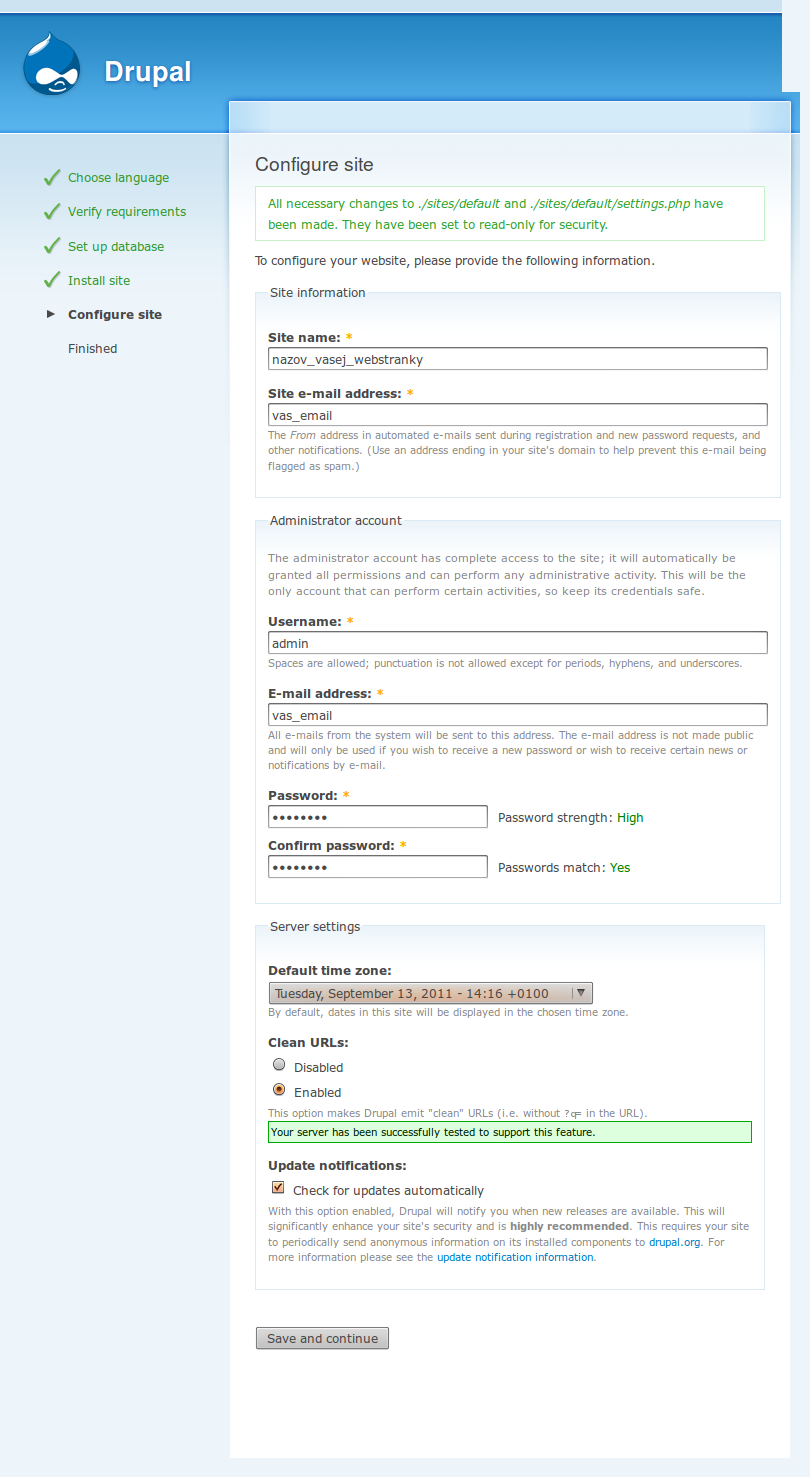The height and width of the screenshot is (1477, 810).
Task: Click the Verify requirements step
Action: pyautogui.click(x=127, y=212)
